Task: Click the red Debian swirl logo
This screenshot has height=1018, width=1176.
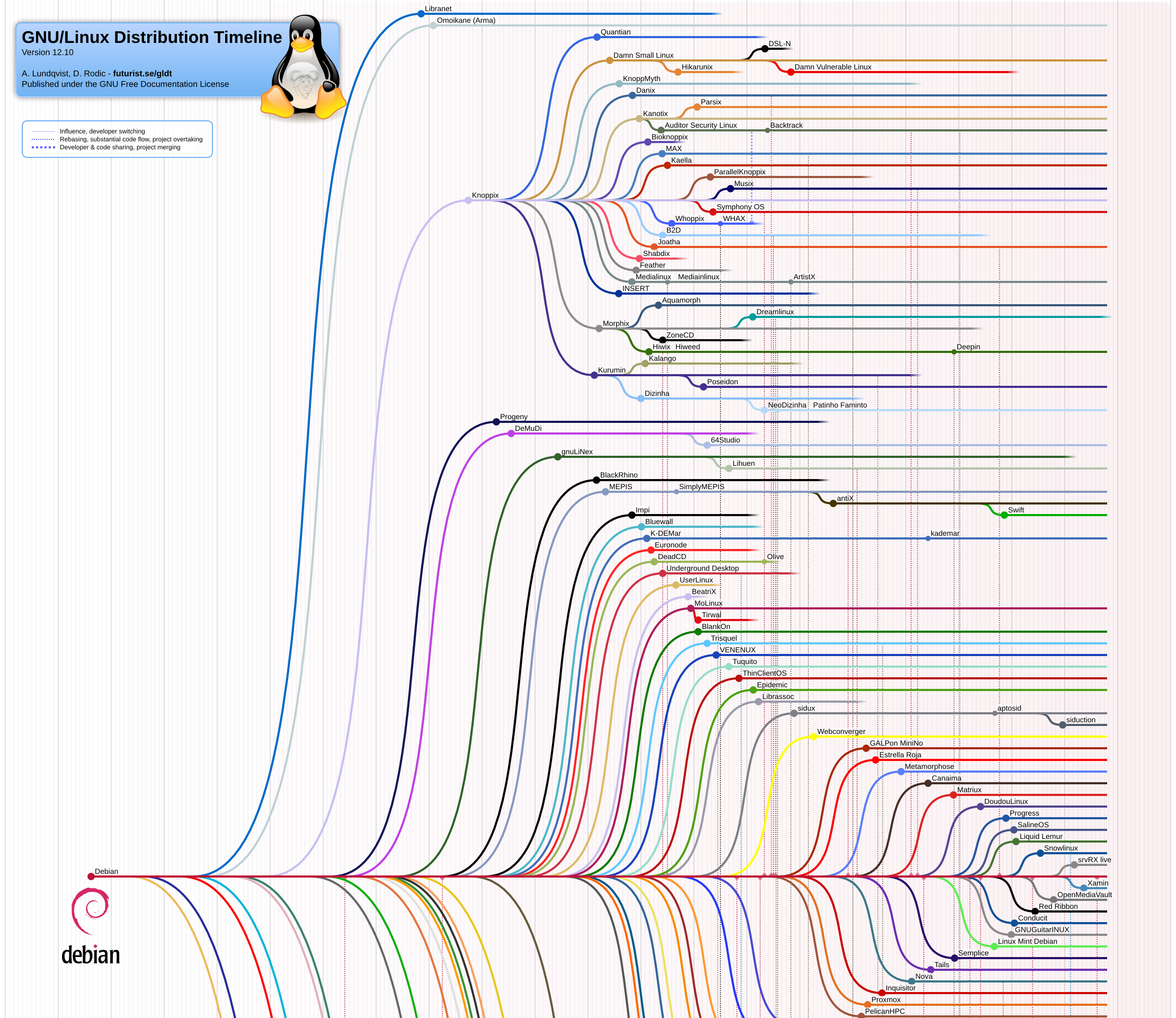Action: coord(90,911)
